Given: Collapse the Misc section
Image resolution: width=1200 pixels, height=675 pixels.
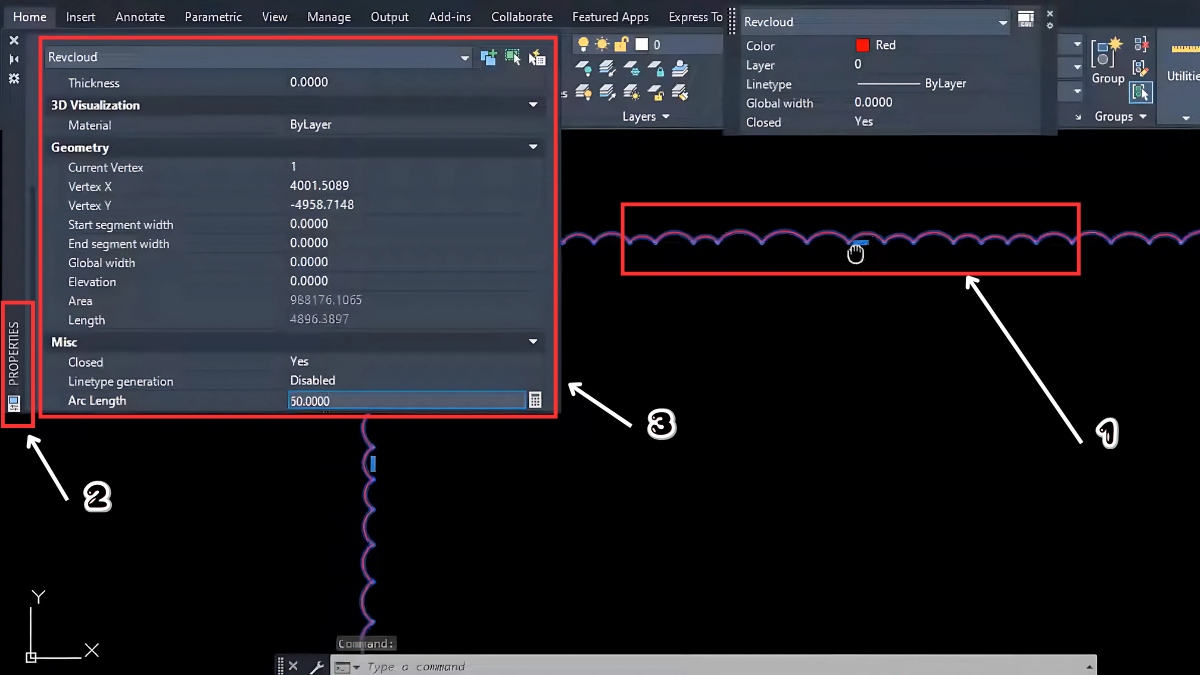Looking at the screenshot, I should (533, 342).
